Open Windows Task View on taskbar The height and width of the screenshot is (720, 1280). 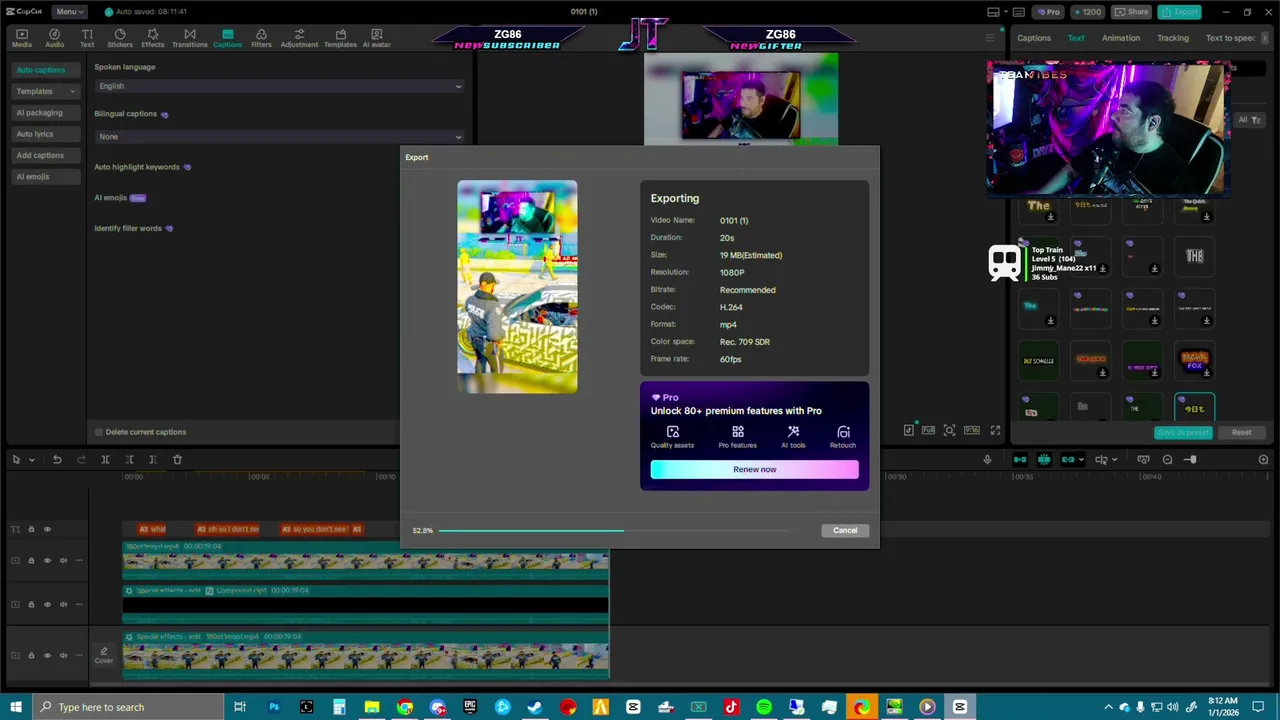240,707
